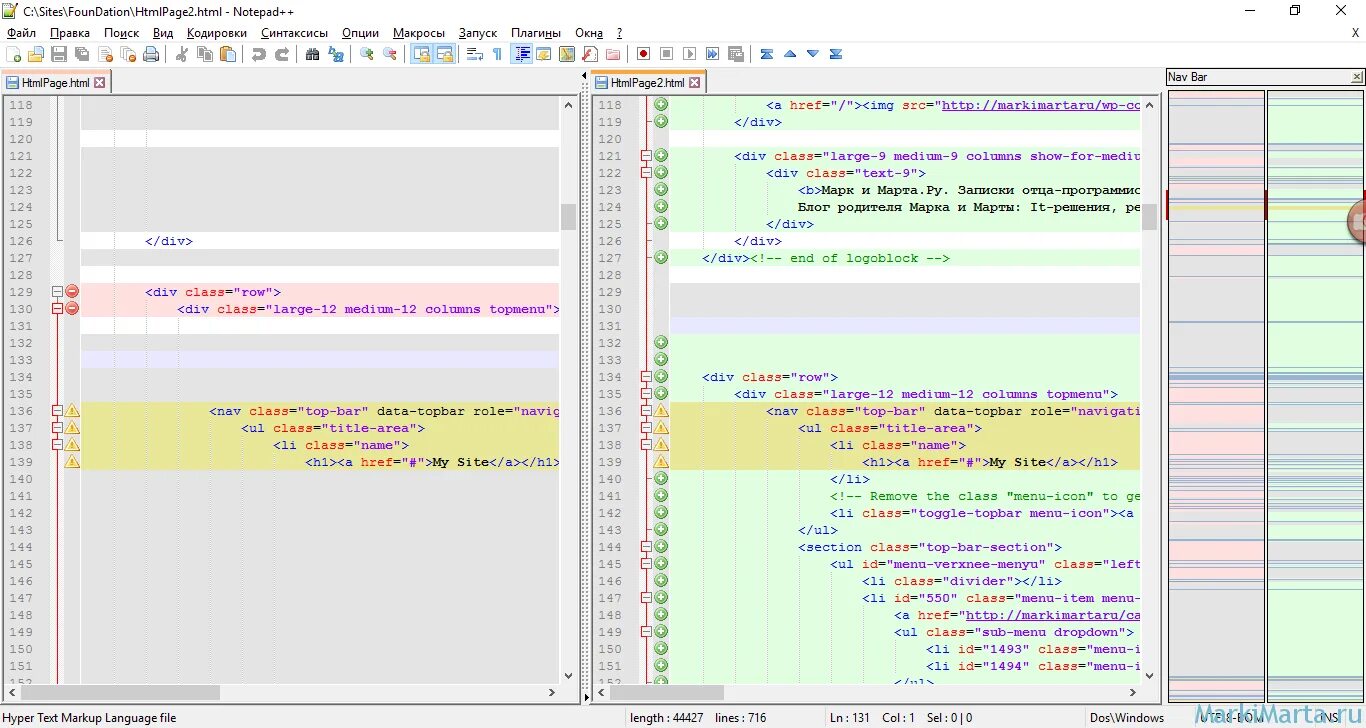Start macro recording with red circle icon
The height and width of the screenshot is (728, 1366).
(x=643, y=54)
